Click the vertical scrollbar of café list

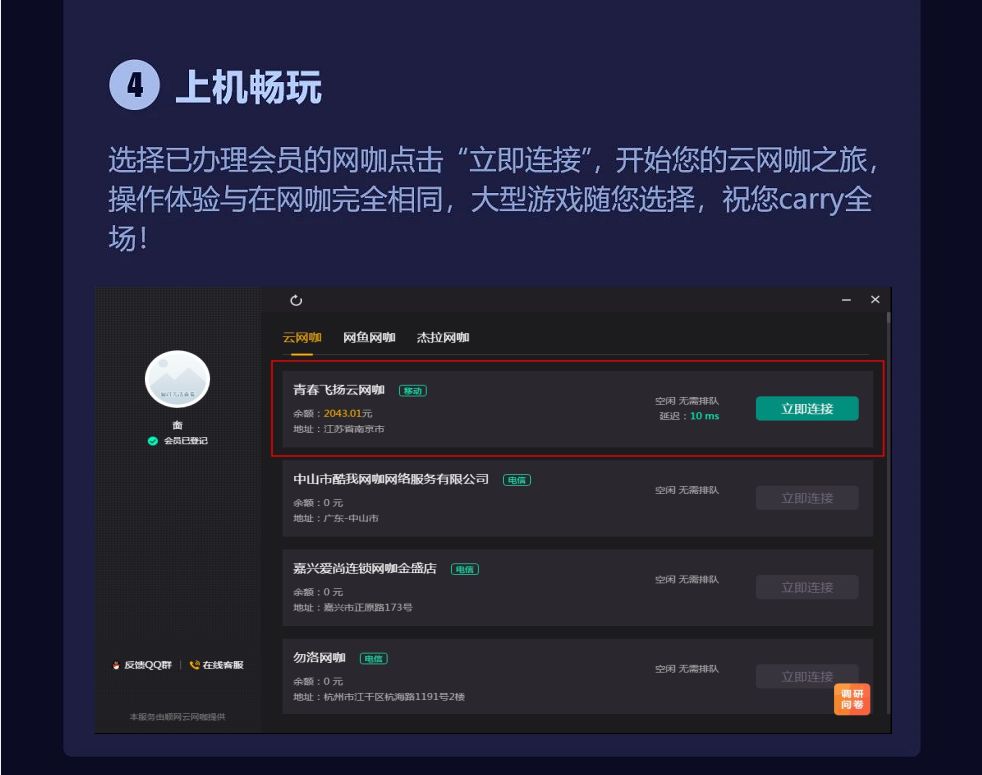pos(888,514)
